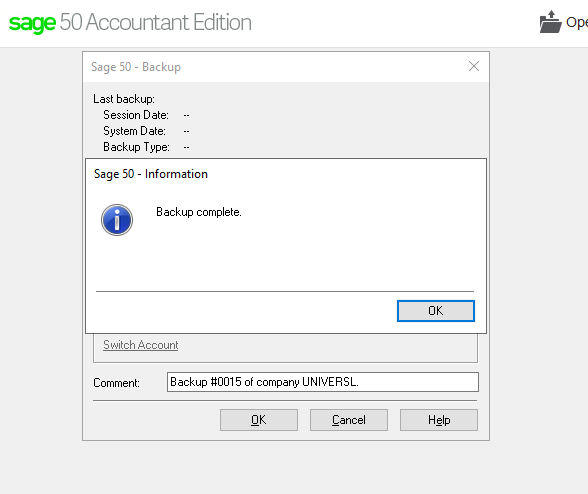Click the Backup complete message text

pyautogui.click(x=199, y=212)
